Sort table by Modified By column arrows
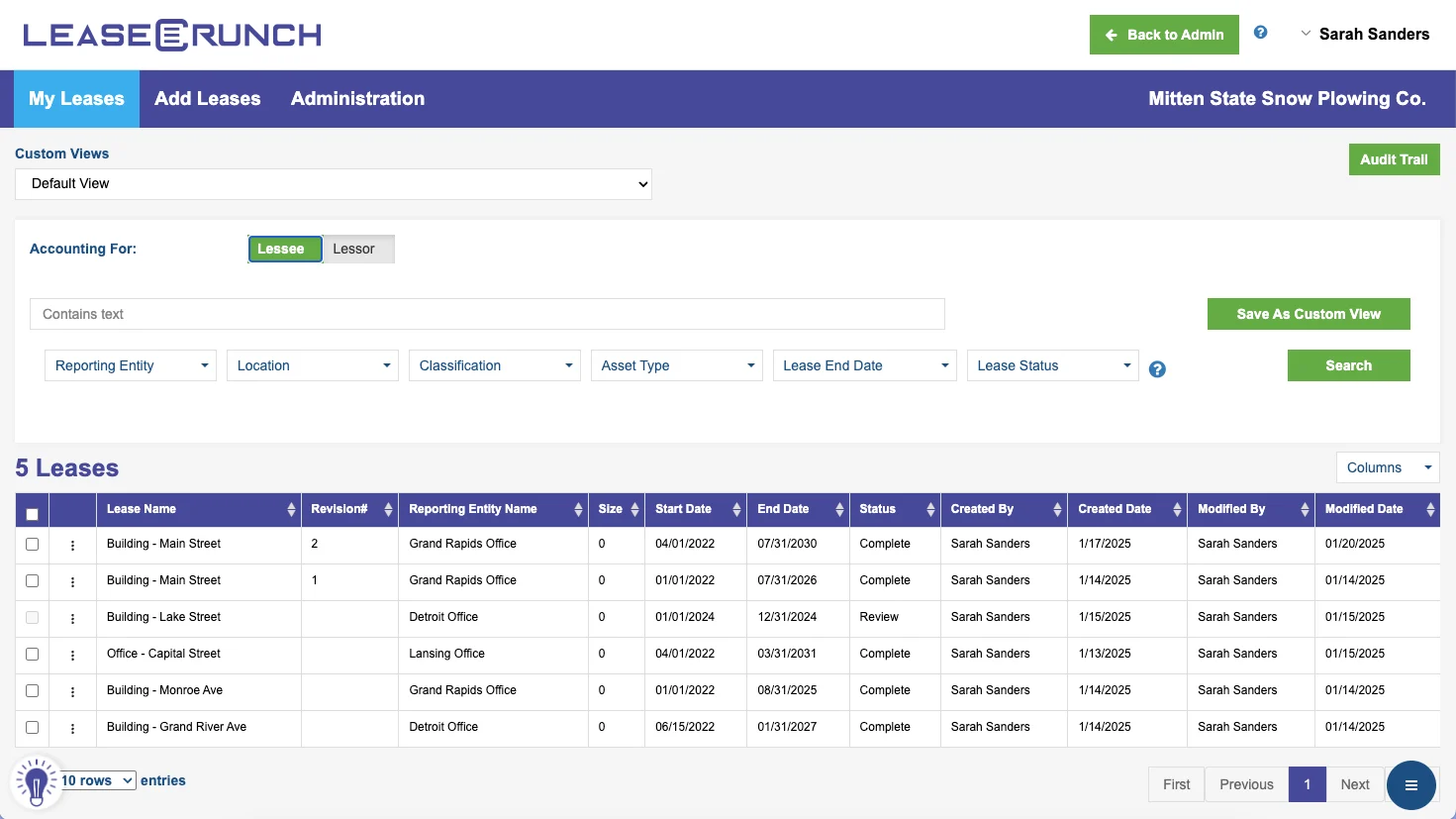The width and height of the screenshot is (1456, 819). [1305, 509]
